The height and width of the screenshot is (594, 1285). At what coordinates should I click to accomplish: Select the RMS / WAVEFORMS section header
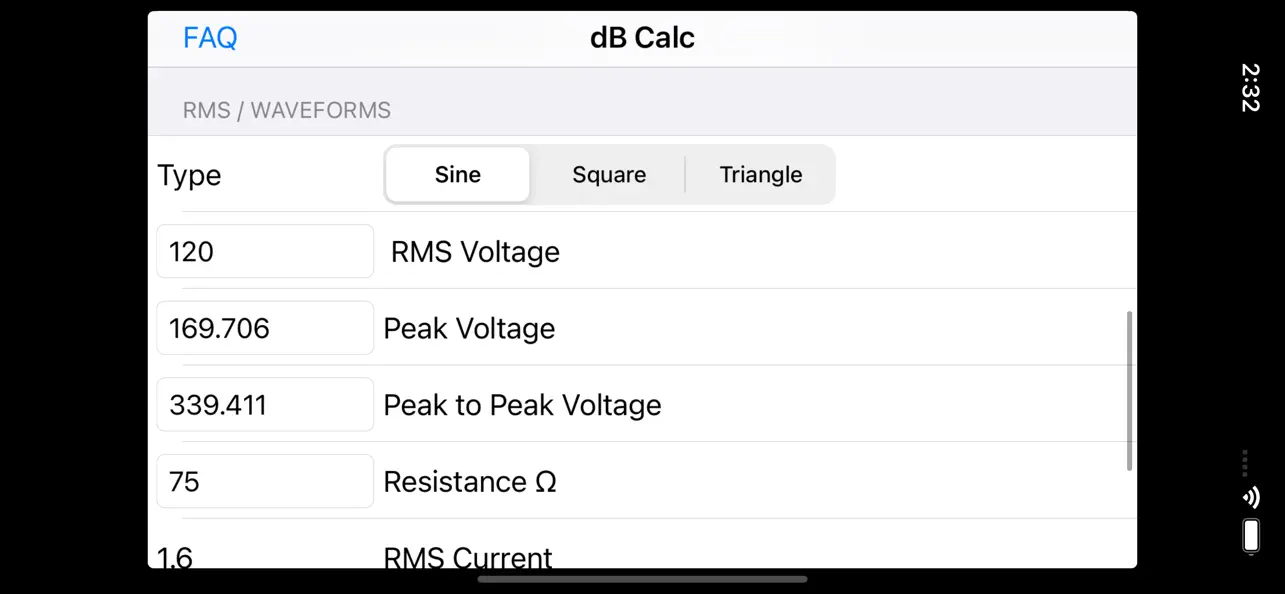click(287, 110)
